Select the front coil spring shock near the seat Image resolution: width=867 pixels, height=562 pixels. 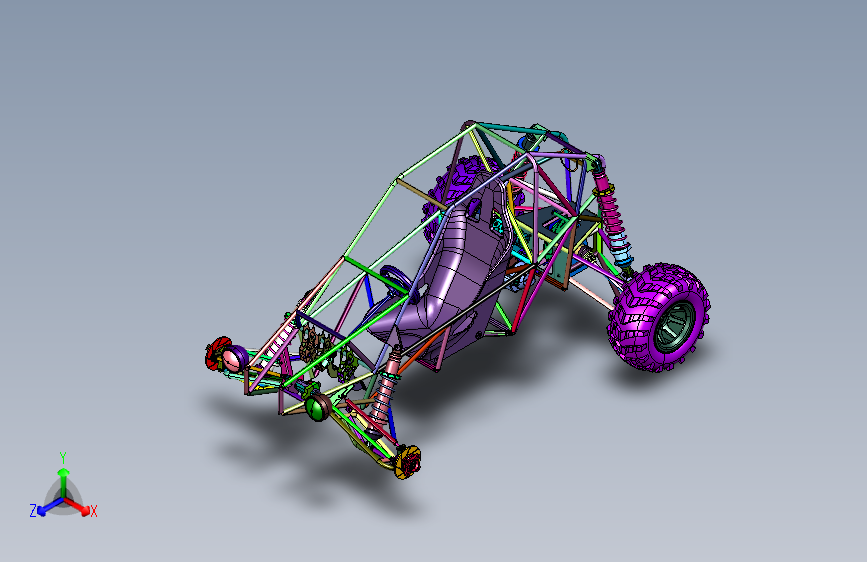384,388
